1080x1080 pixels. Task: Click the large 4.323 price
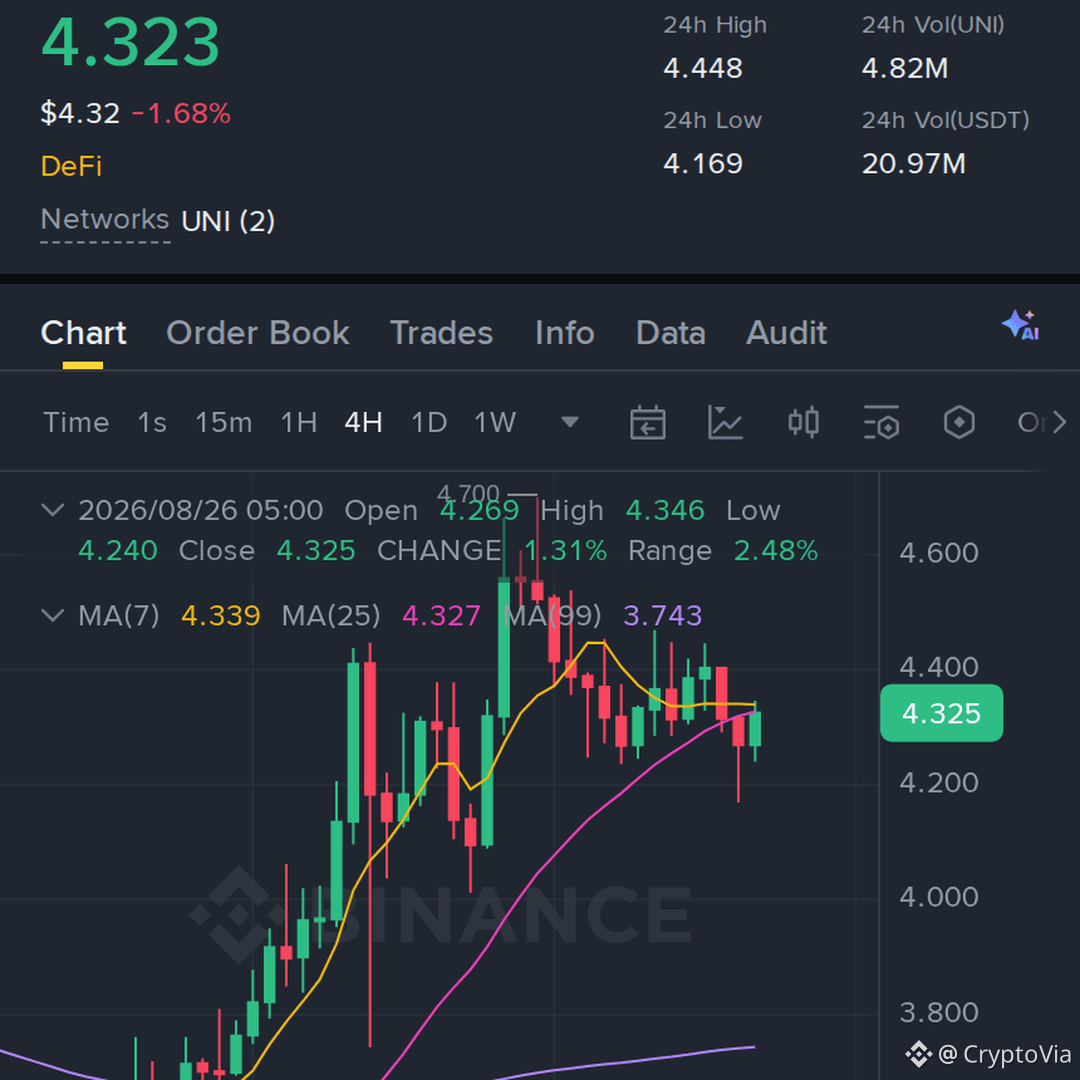pyautogui.click(x=131, y=42)
